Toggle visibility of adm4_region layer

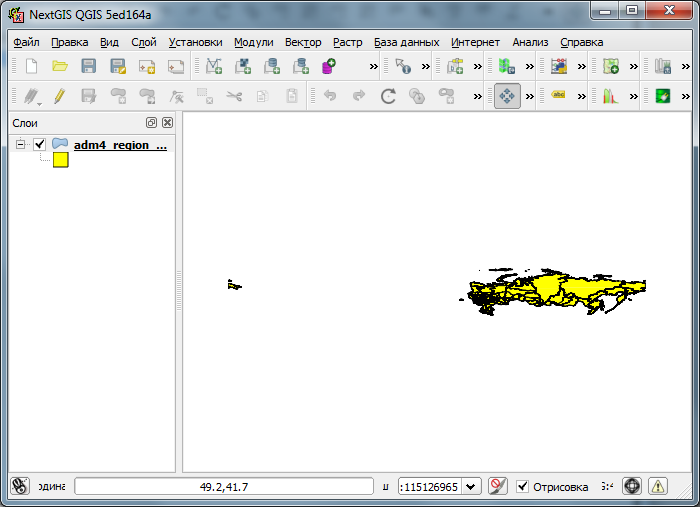click(x=40, y=145)
